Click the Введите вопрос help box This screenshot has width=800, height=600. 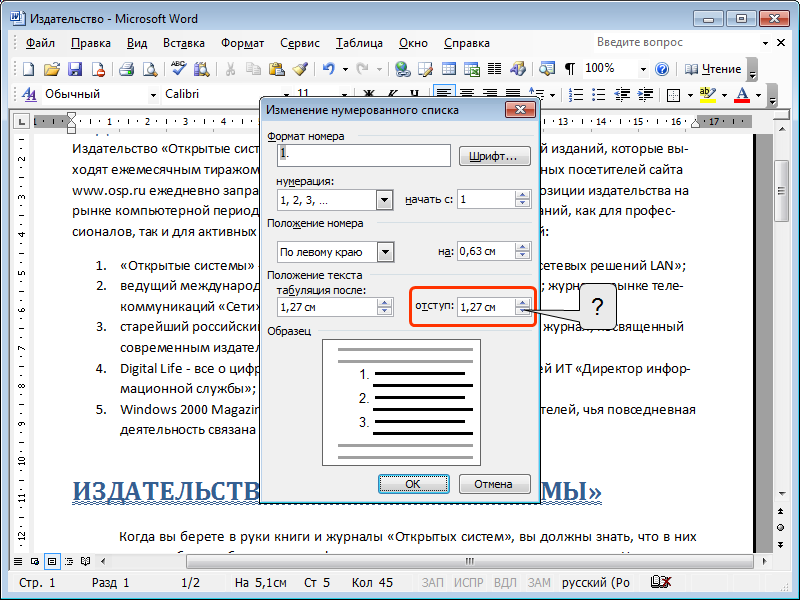(x=677, y=42)
